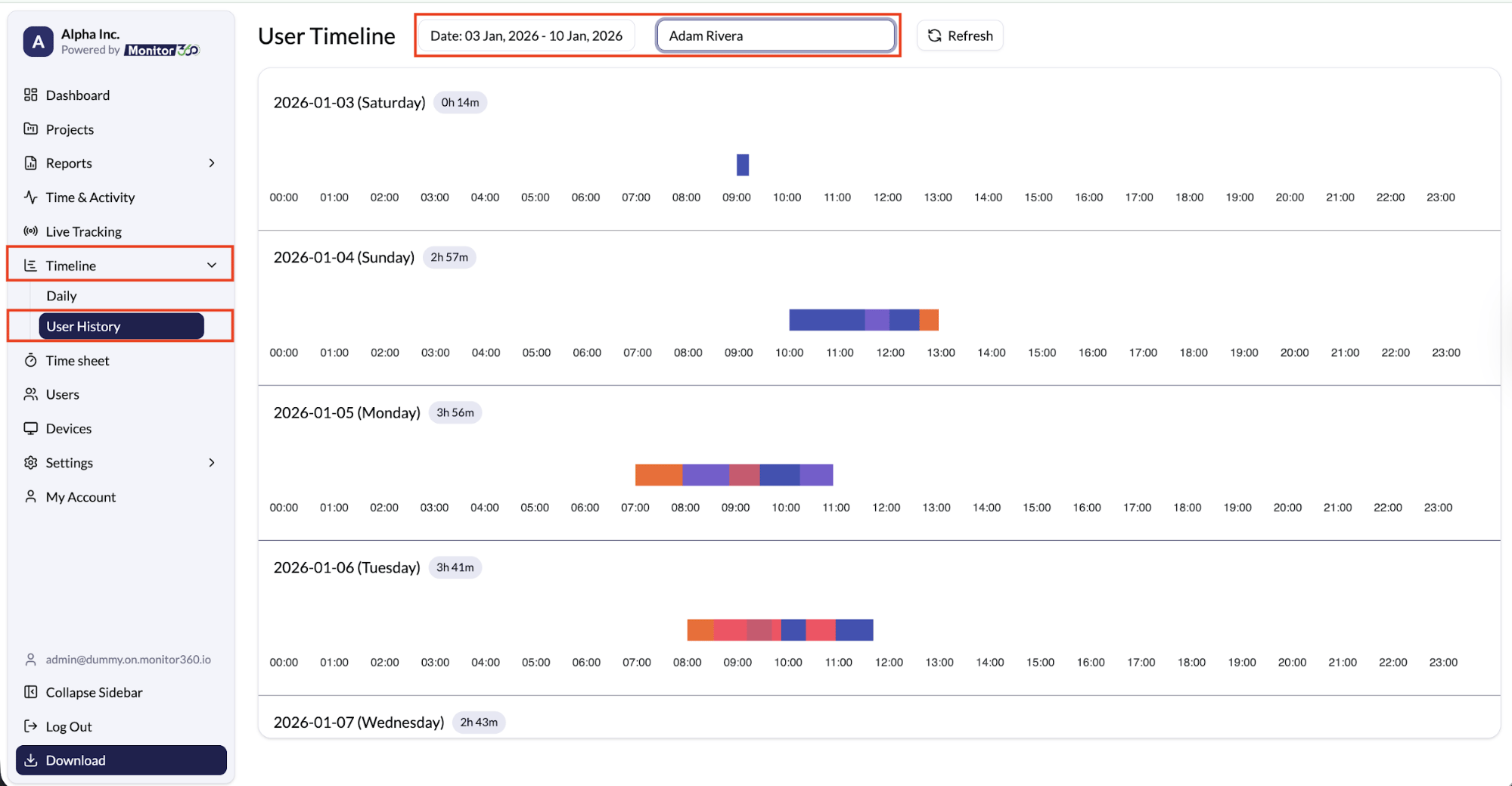Click the Download button

(121, 760)
